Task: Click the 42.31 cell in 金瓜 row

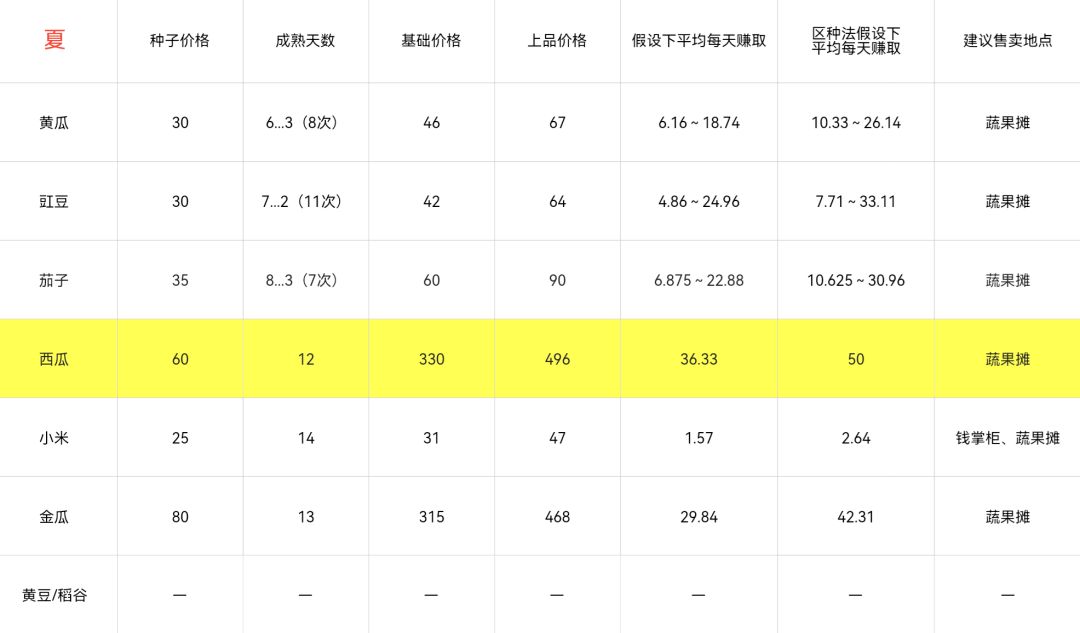Action: click(856, 517)
